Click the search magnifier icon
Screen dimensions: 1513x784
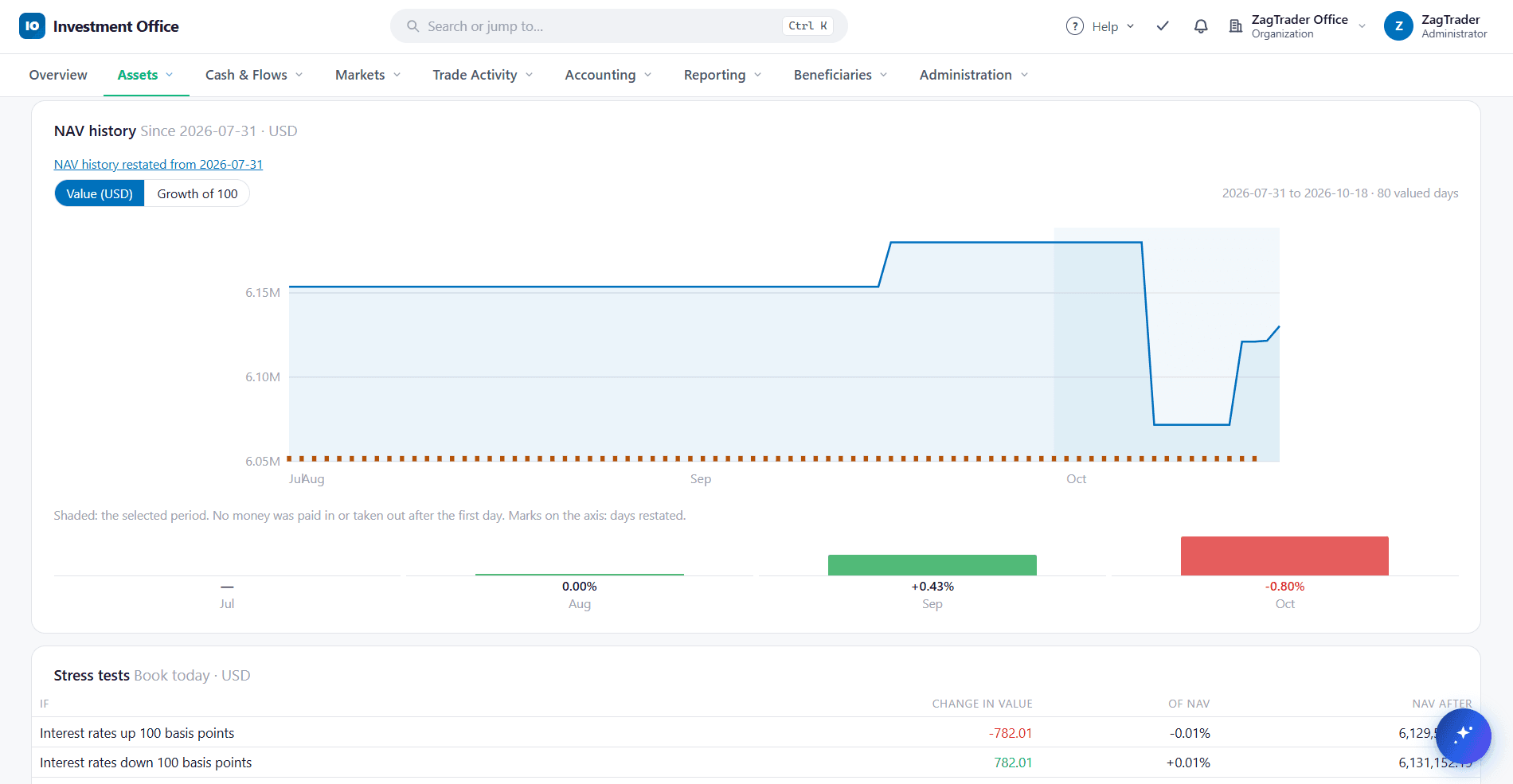(412, 26)
